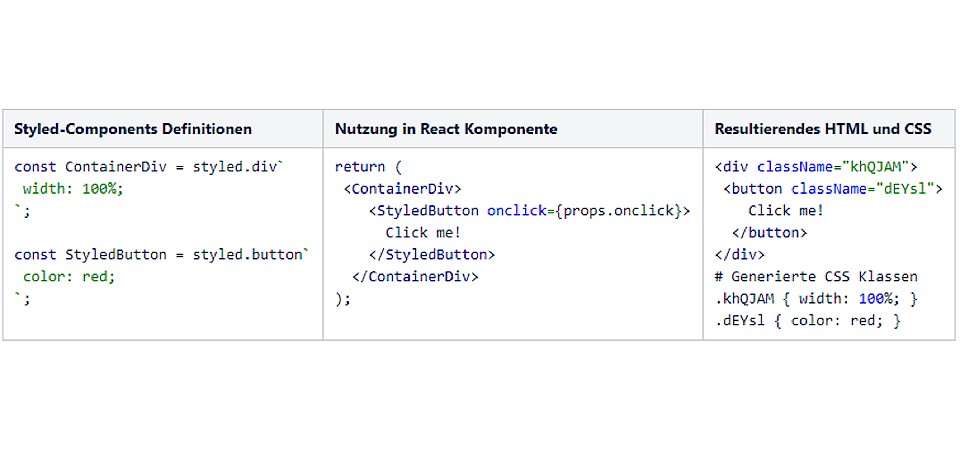Click the 'const ContainerDiv = styled.div' line

coord(149,166)
